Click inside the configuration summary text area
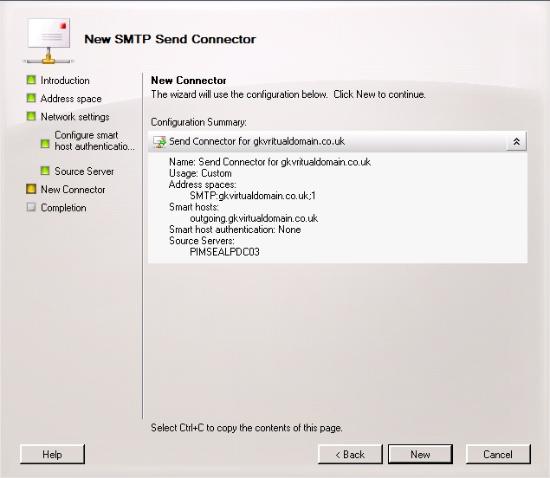550x478 pixels. coord(337,207)
